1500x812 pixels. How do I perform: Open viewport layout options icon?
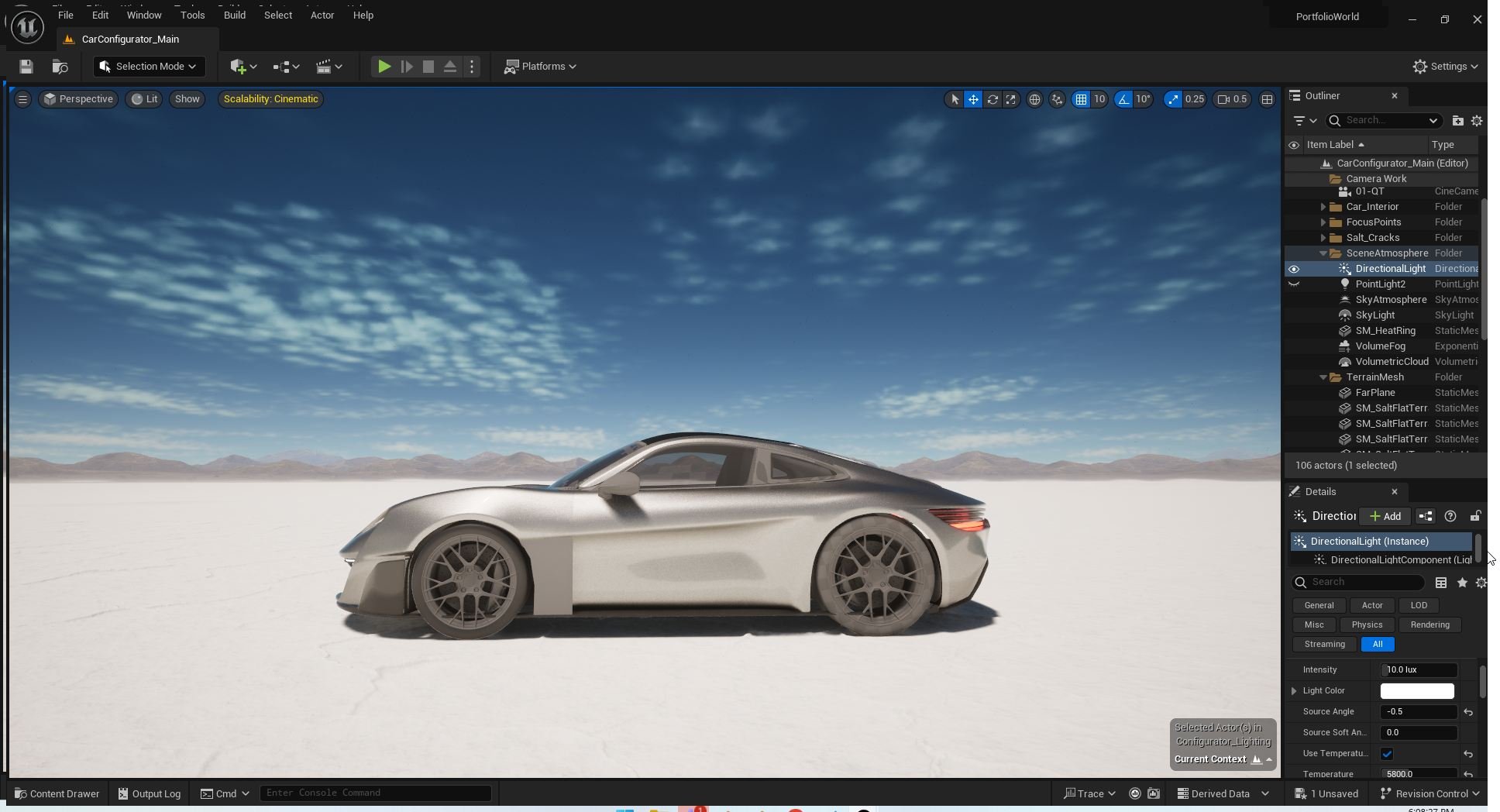click(x=1267, y=99)
